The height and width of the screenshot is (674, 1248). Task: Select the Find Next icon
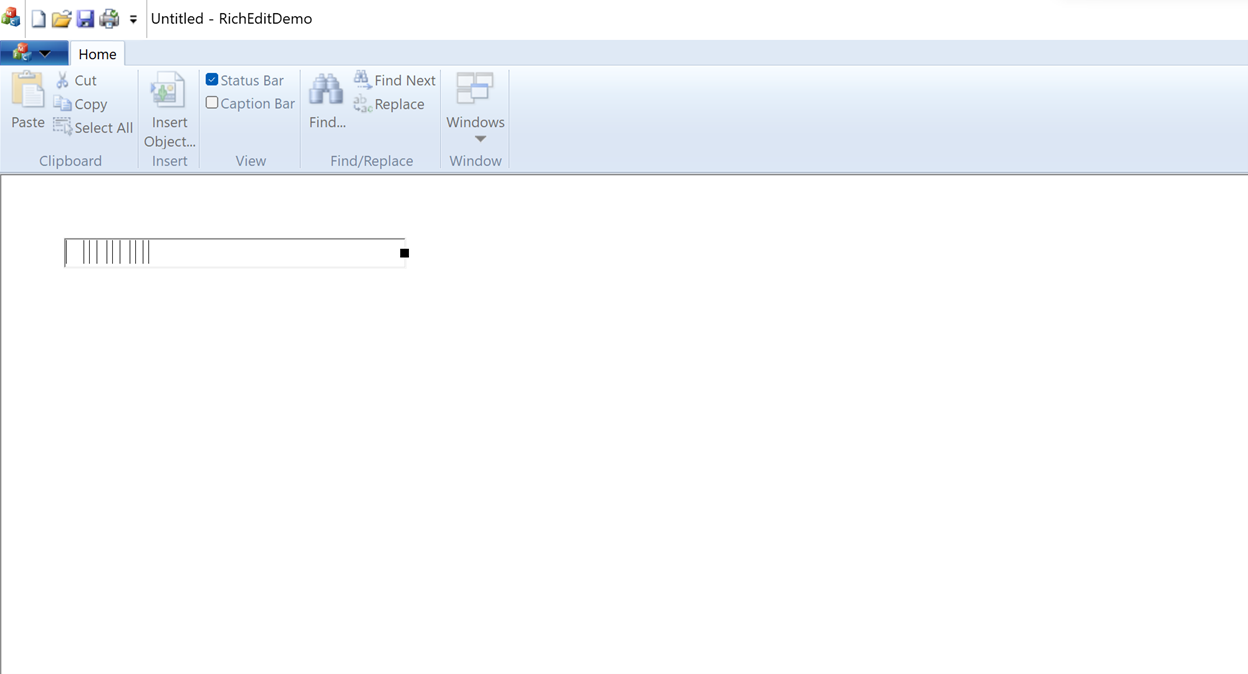[x=361, y=78]
